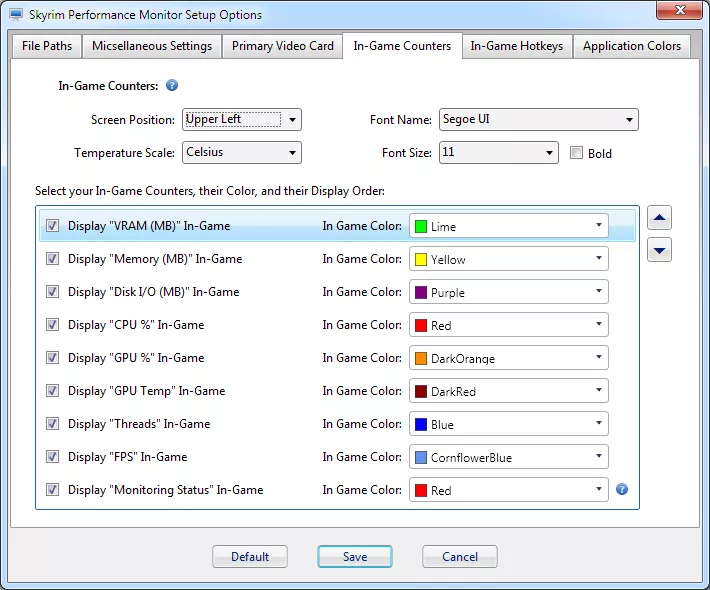Uncheck Display Threads In-Game

pos(53,424)
